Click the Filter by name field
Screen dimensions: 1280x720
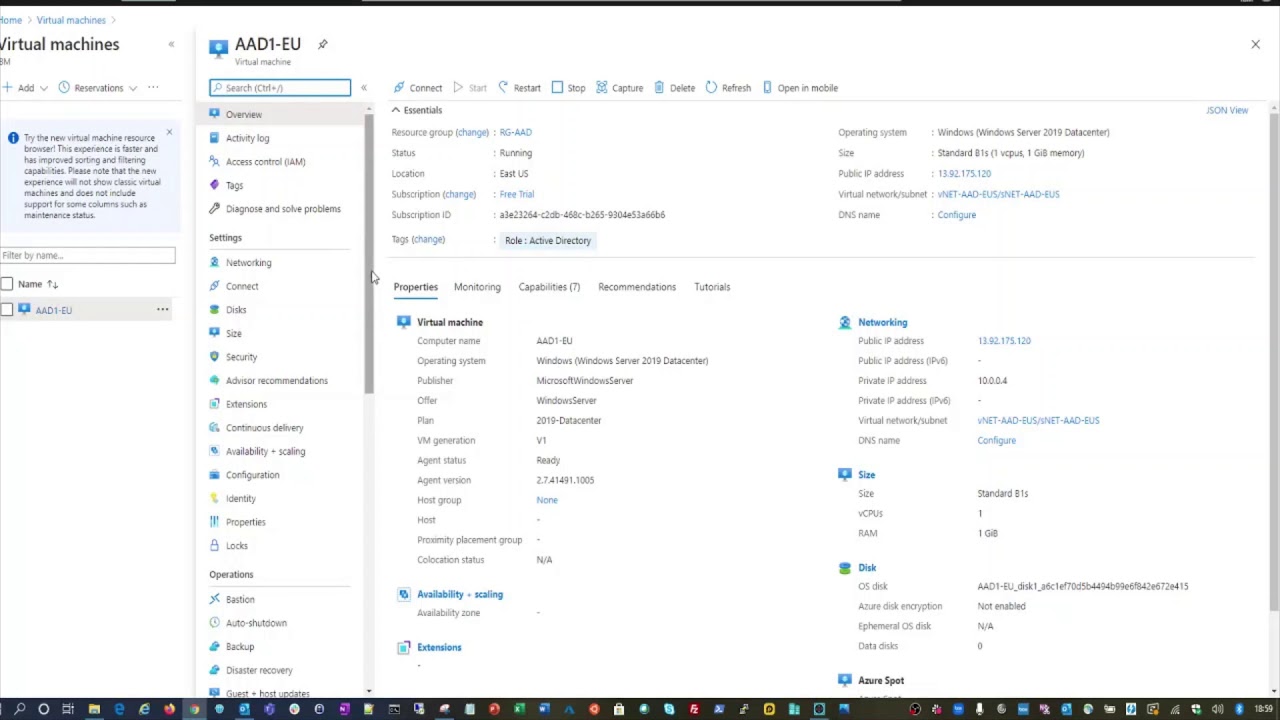pyautogui.click(x=88, y=256)
